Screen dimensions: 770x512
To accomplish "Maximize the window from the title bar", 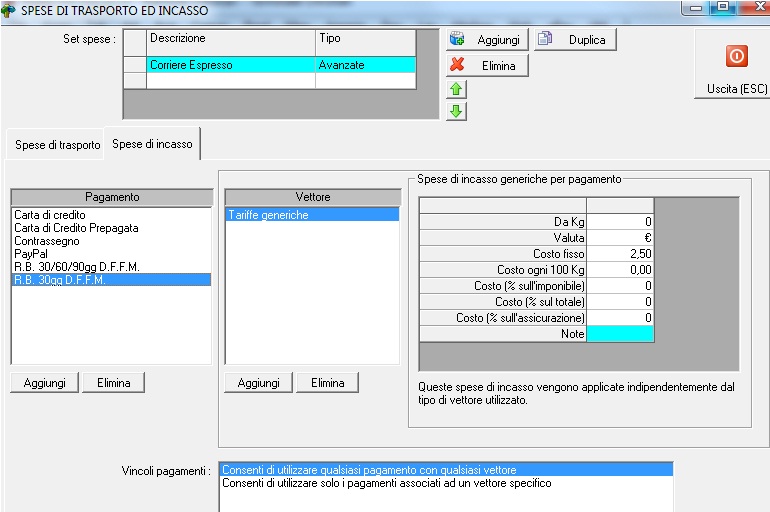I will (722, 7).
